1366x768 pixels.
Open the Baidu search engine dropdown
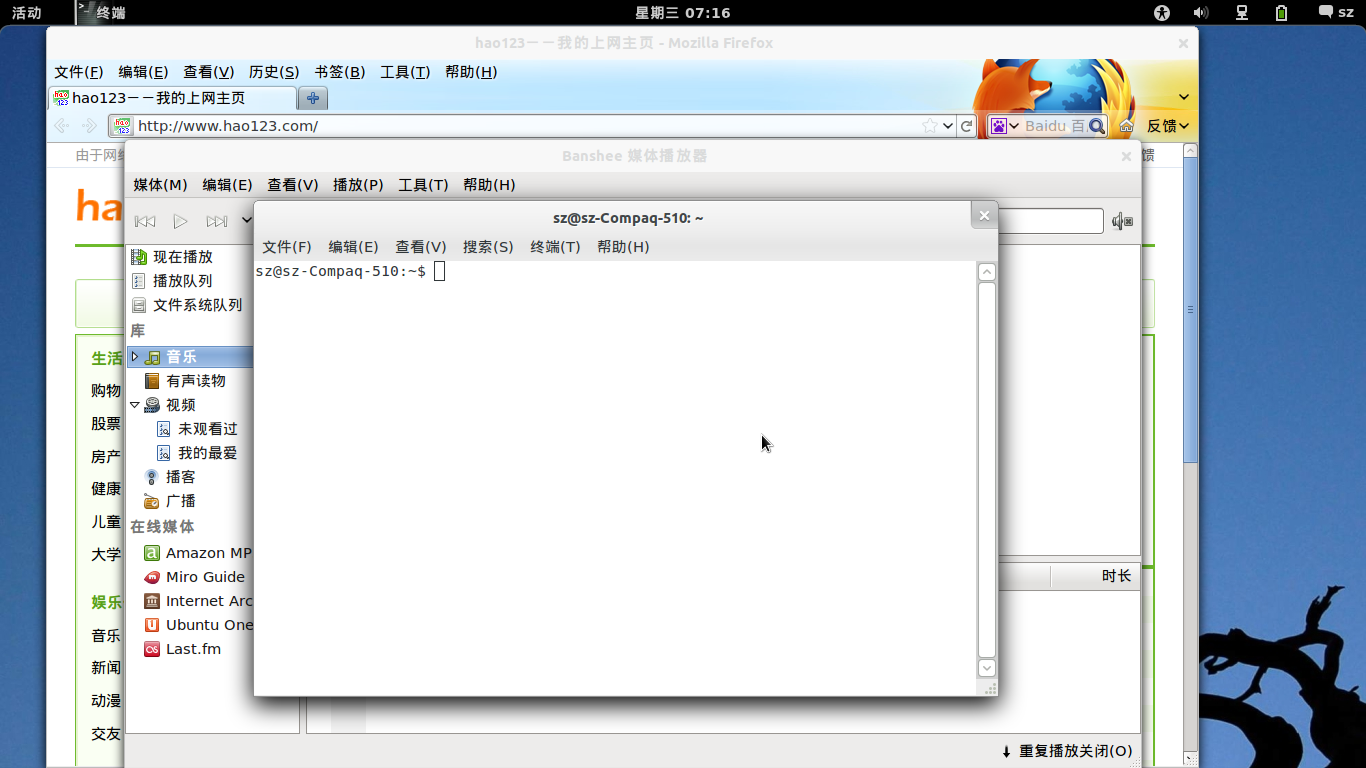click(1005, 126)
